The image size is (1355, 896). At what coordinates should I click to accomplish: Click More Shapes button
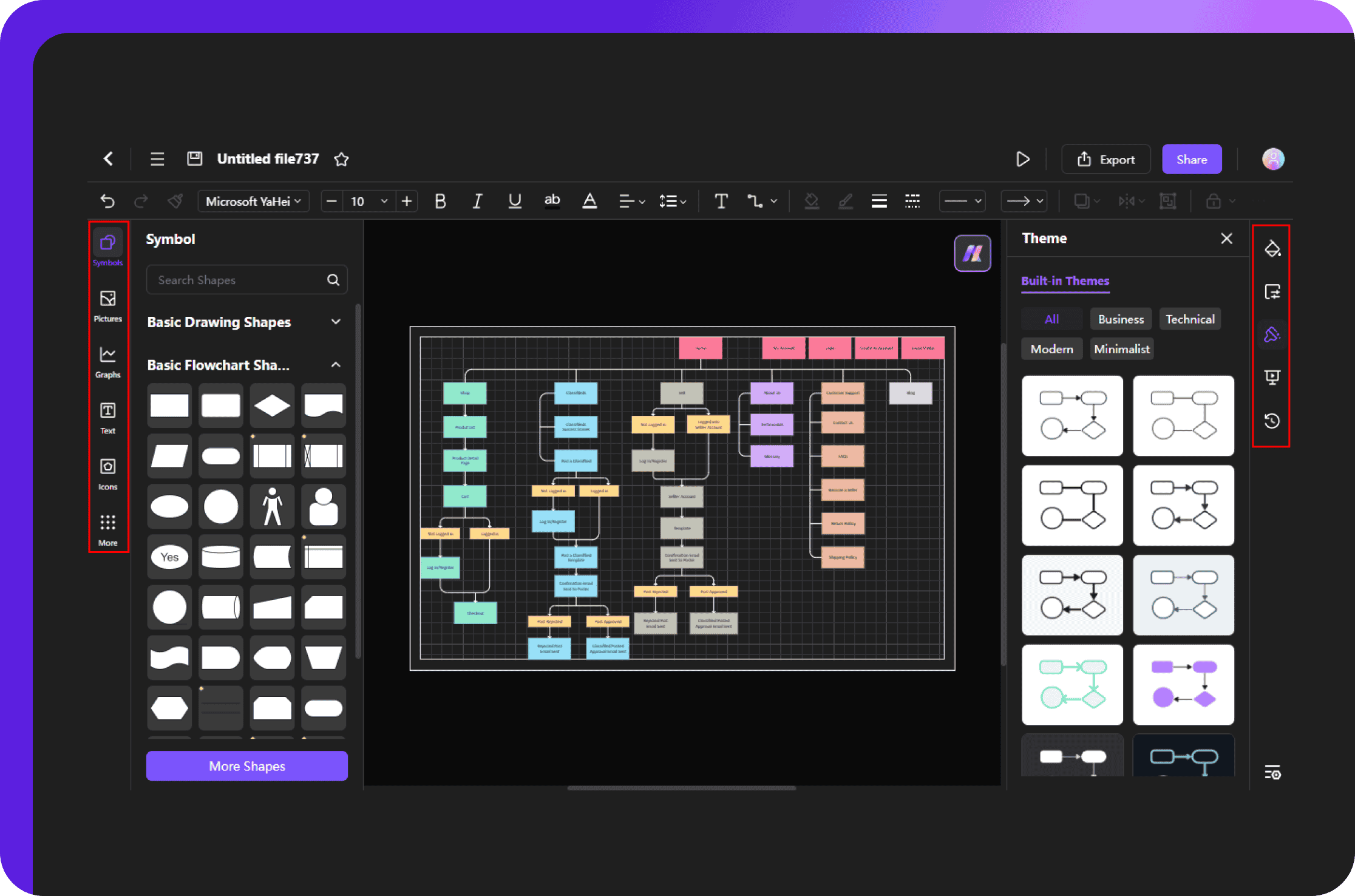click(x=247, y=766)
